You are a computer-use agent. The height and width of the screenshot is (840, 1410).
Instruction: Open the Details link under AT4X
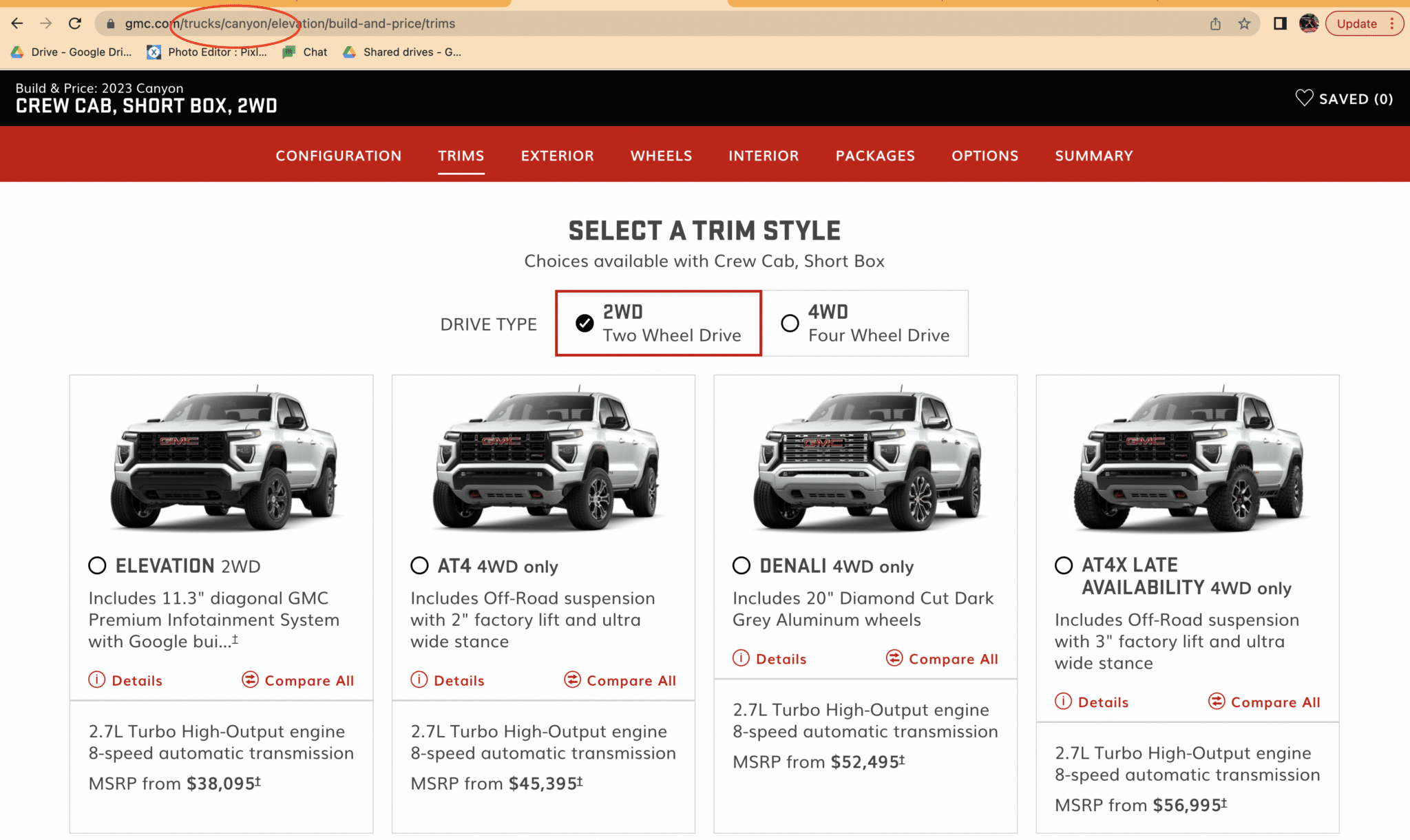click(x=1104, y=702)
